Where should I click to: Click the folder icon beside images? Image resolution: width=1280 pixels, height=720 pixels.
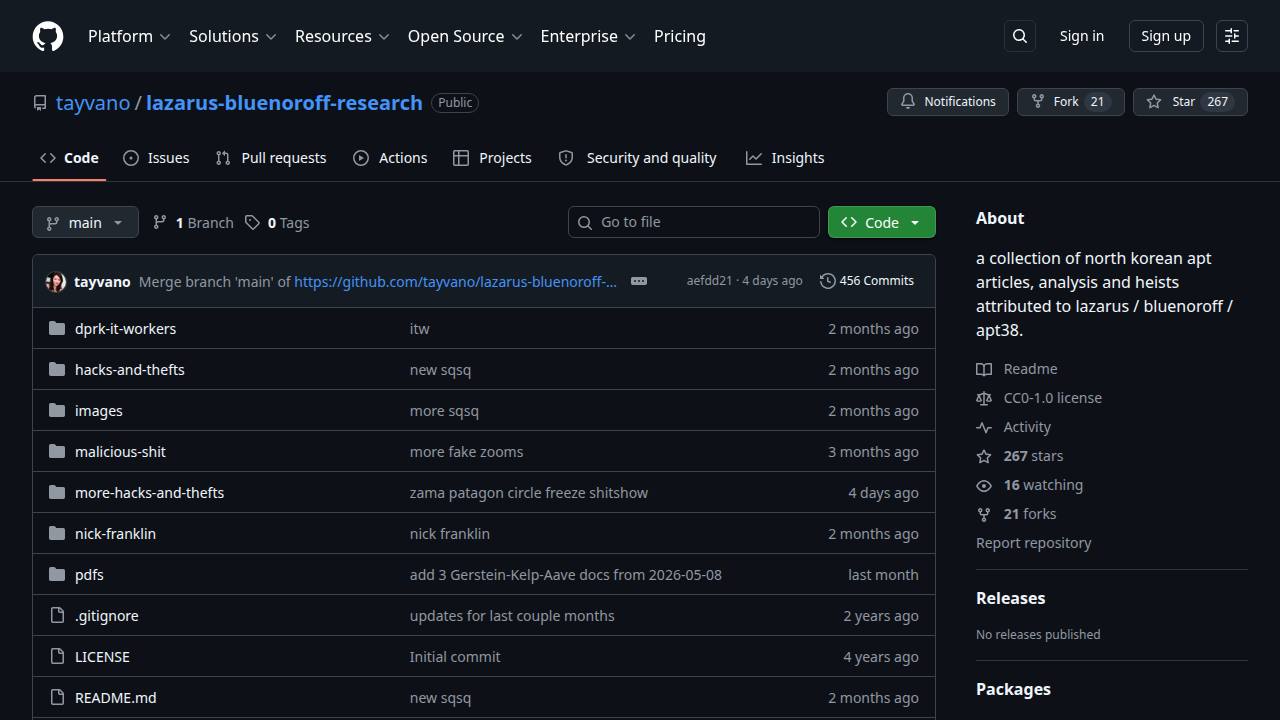coord(57,411)
